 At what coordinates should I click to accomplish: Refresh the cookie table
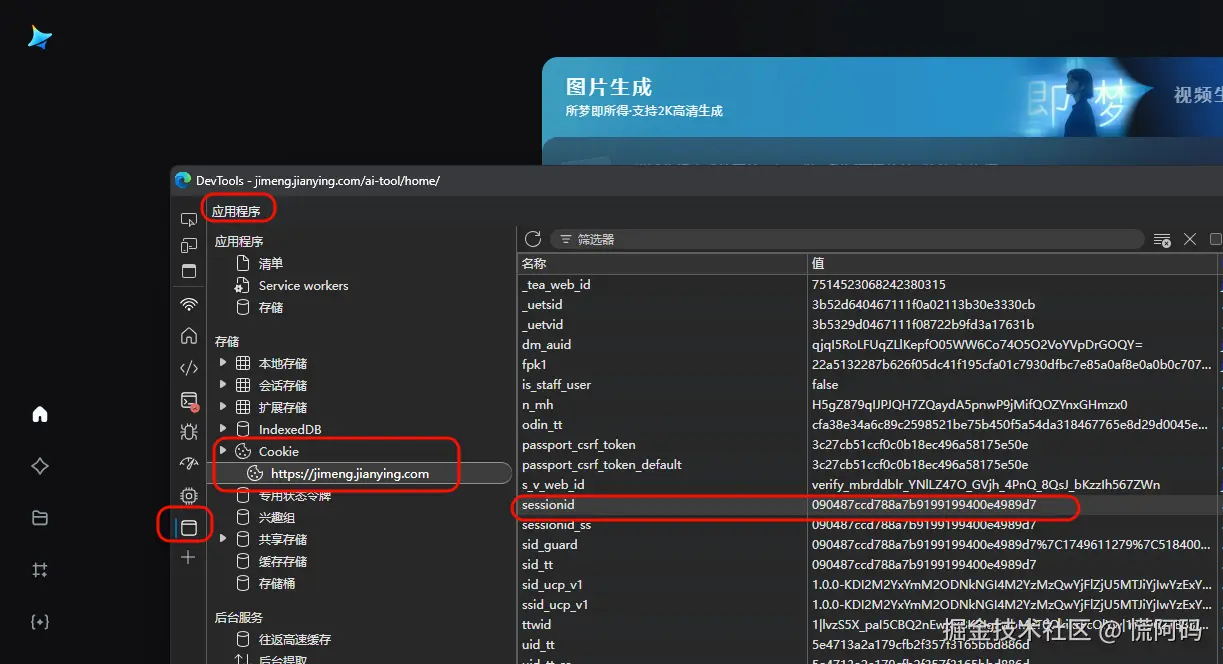pos(533,239)
